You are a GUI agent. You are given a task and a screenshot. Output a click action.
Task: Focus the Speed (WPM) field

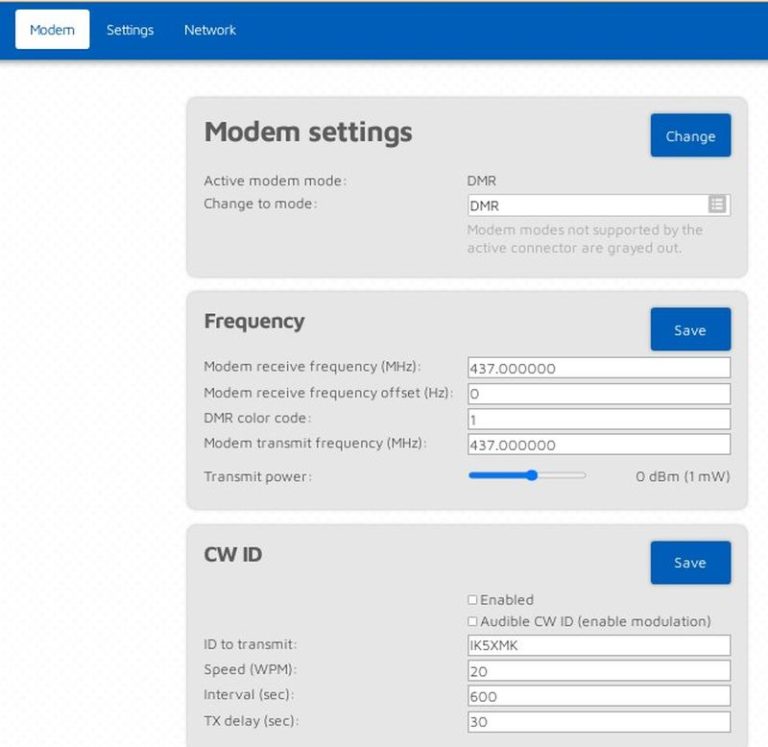click(599, 671)
